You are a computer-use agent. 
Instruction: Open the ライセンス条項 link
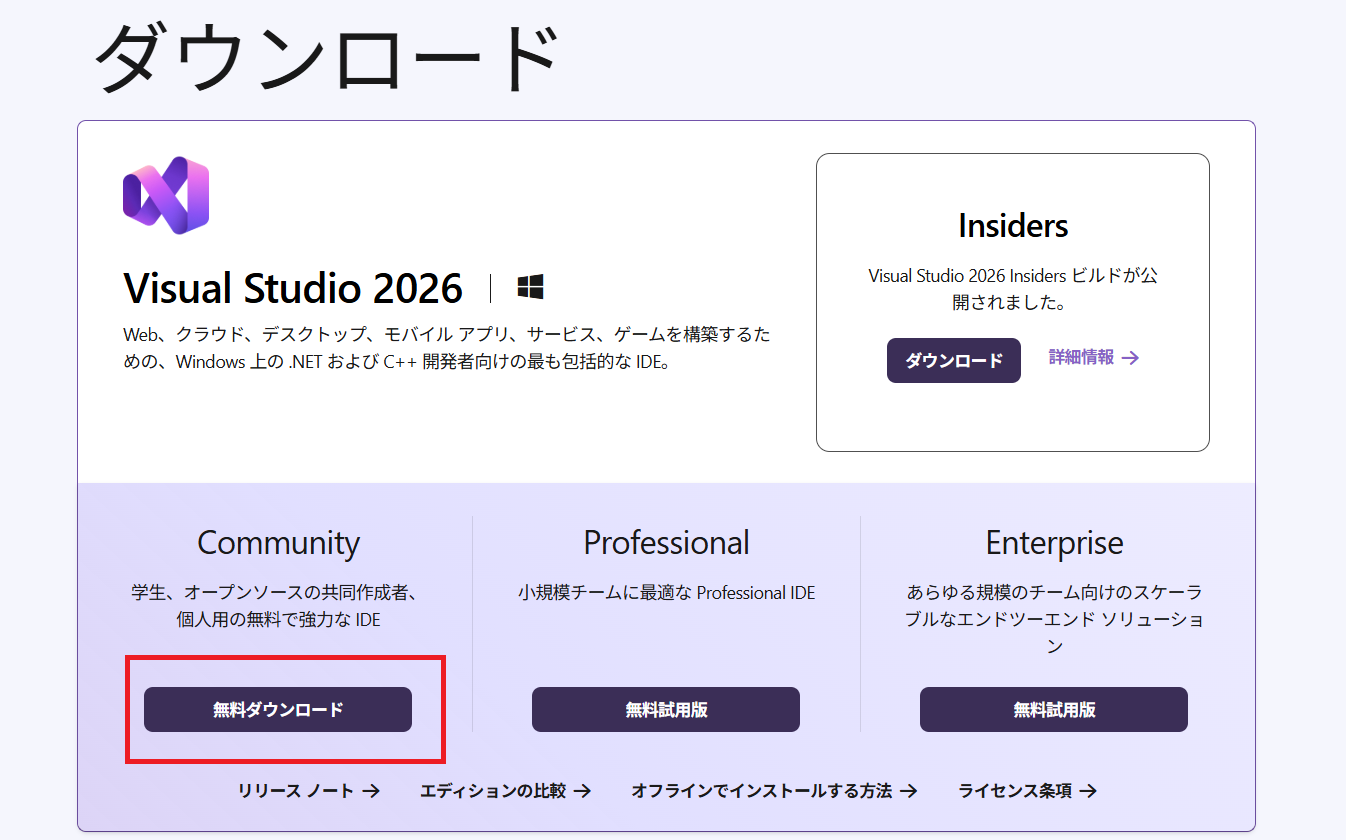[x=1028, y=791]
